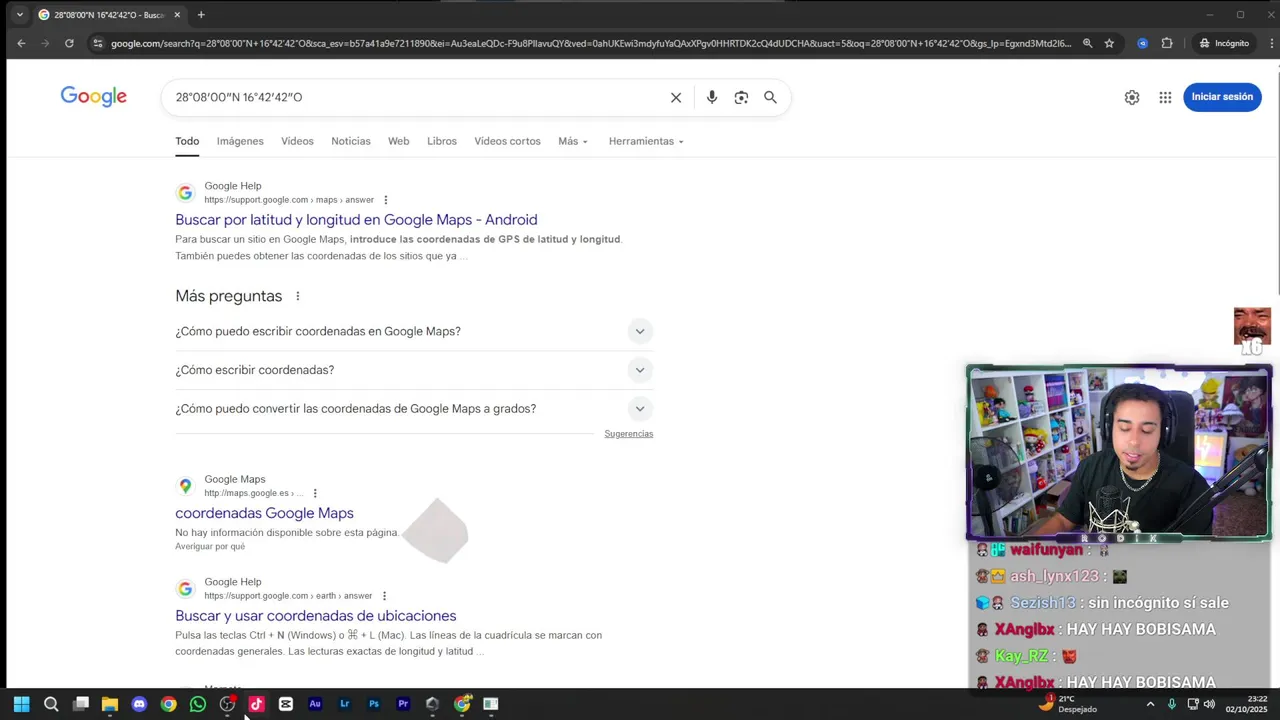Viewport: 1280px width, 720px height.
Task: Reload the page with the refresh icon
Action: coord(69,43)
